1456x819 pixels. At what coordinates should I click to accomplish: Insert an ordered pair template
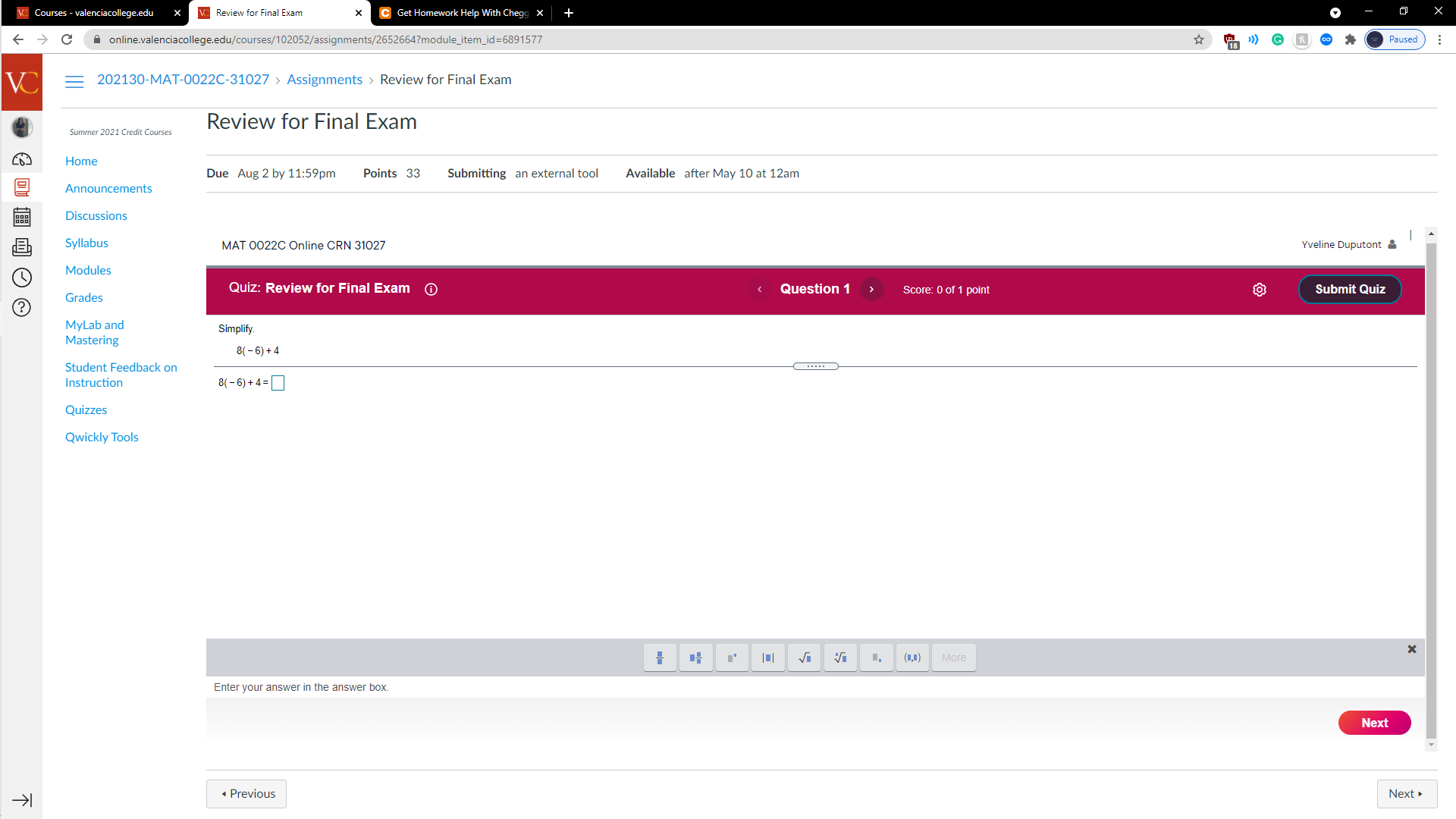pyautogui.click(x=912, y=657)
